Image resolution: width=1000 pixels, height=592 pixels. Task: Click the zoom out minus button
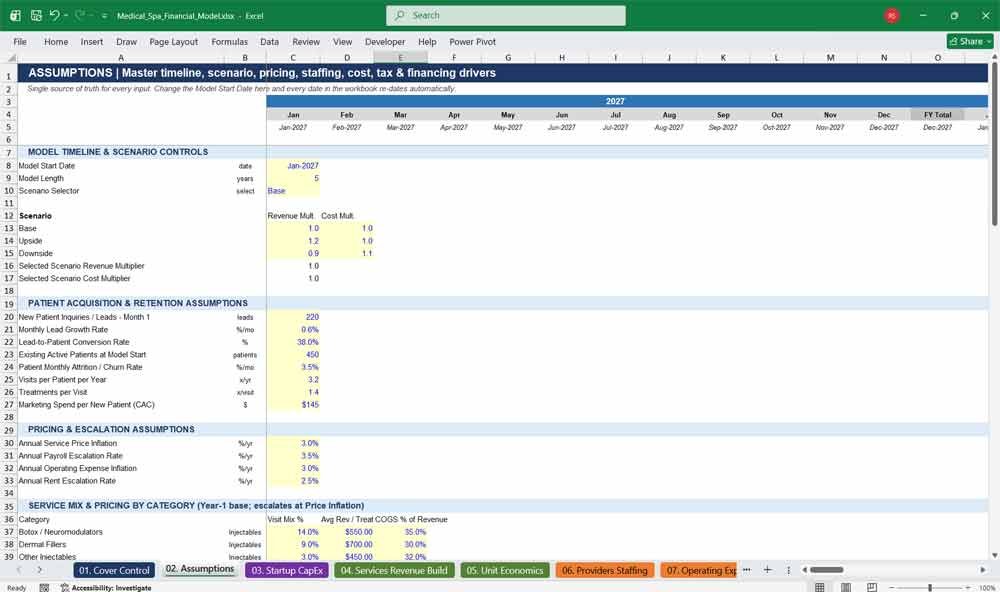point(893,587)
